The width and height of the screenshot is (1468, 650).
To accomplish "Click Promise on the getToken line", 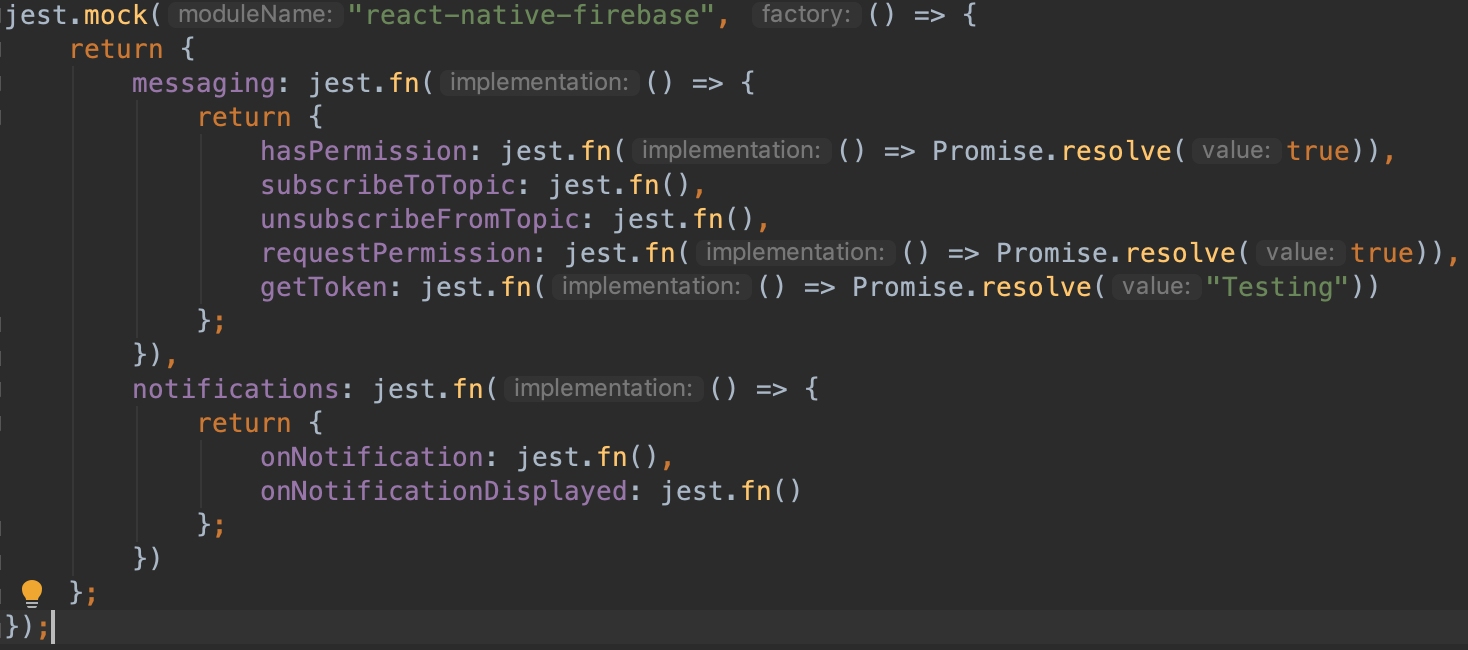I will point(908,287).
